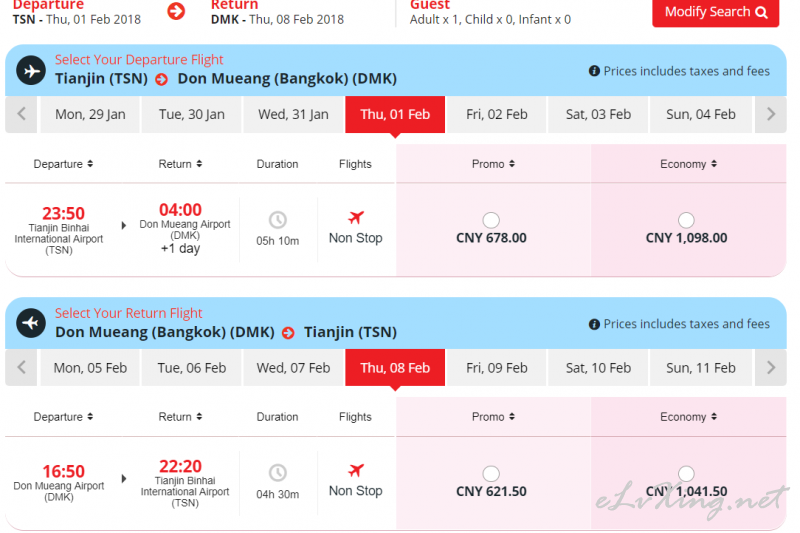Sort departure flights by Departure time
800x533 pixels.
coord(63,164)
